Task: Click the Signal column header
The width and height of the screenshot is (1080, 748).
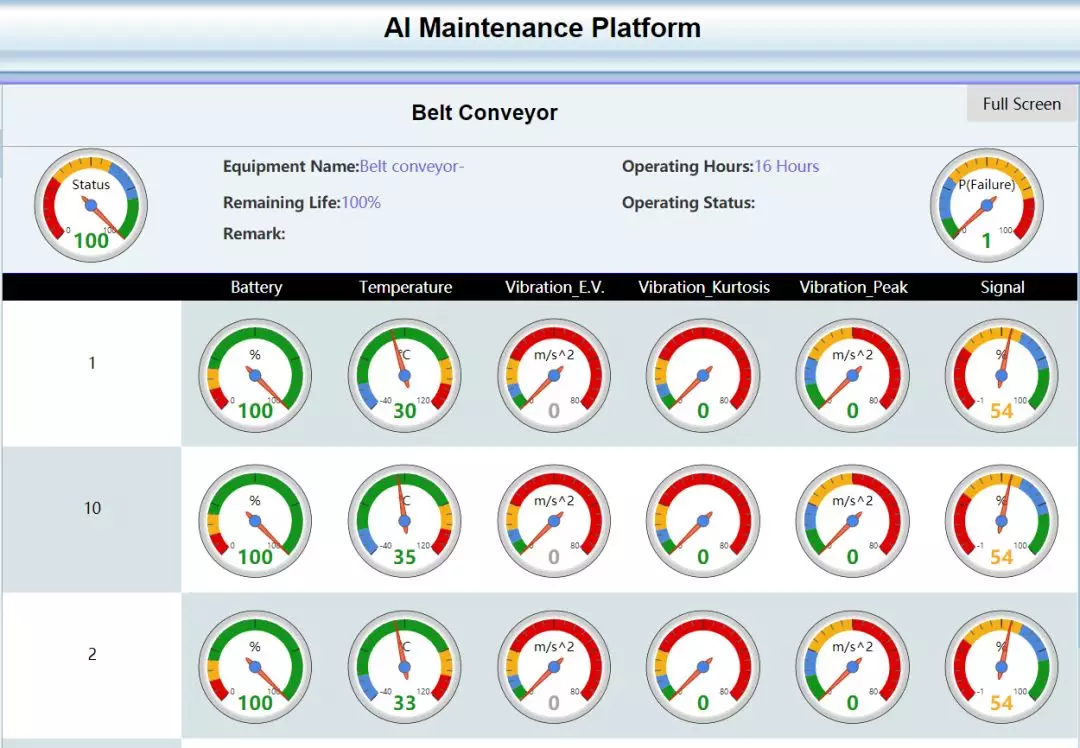Action: pos(1002,287)
